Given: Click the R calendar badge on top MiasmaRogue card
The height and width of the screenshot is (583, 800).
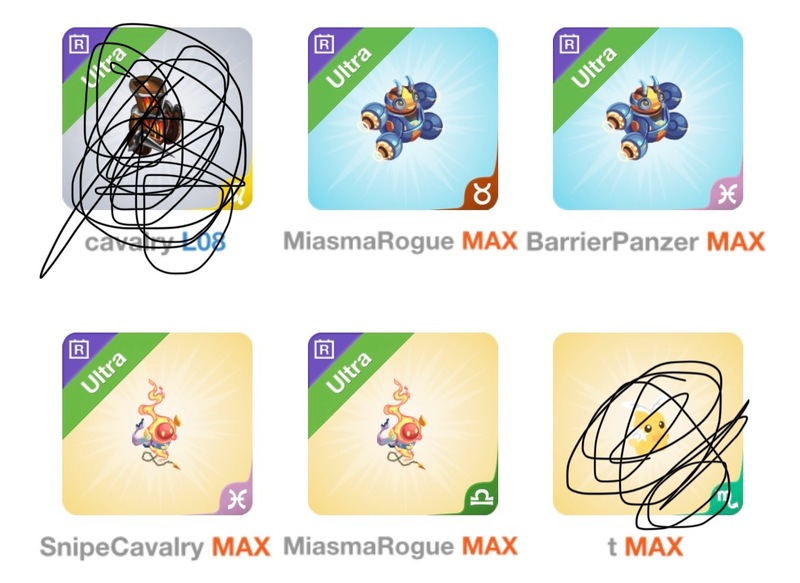Looking at the screenshot, I should click(324, 44).
